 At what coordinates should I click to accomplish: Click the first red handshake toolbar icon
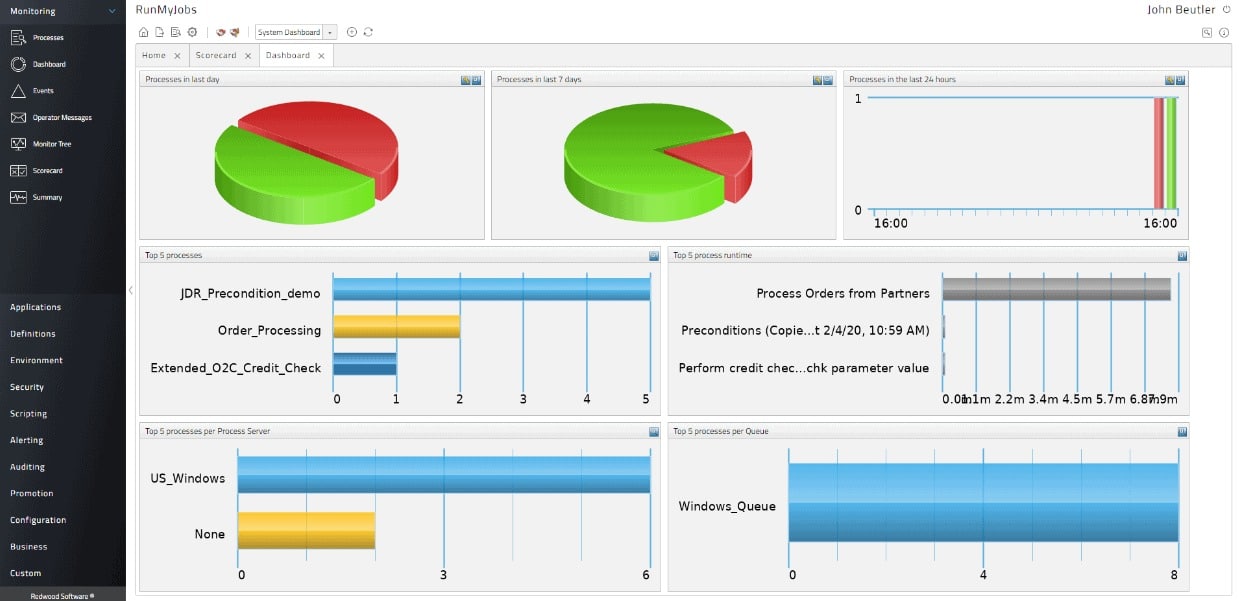[221, 32]
